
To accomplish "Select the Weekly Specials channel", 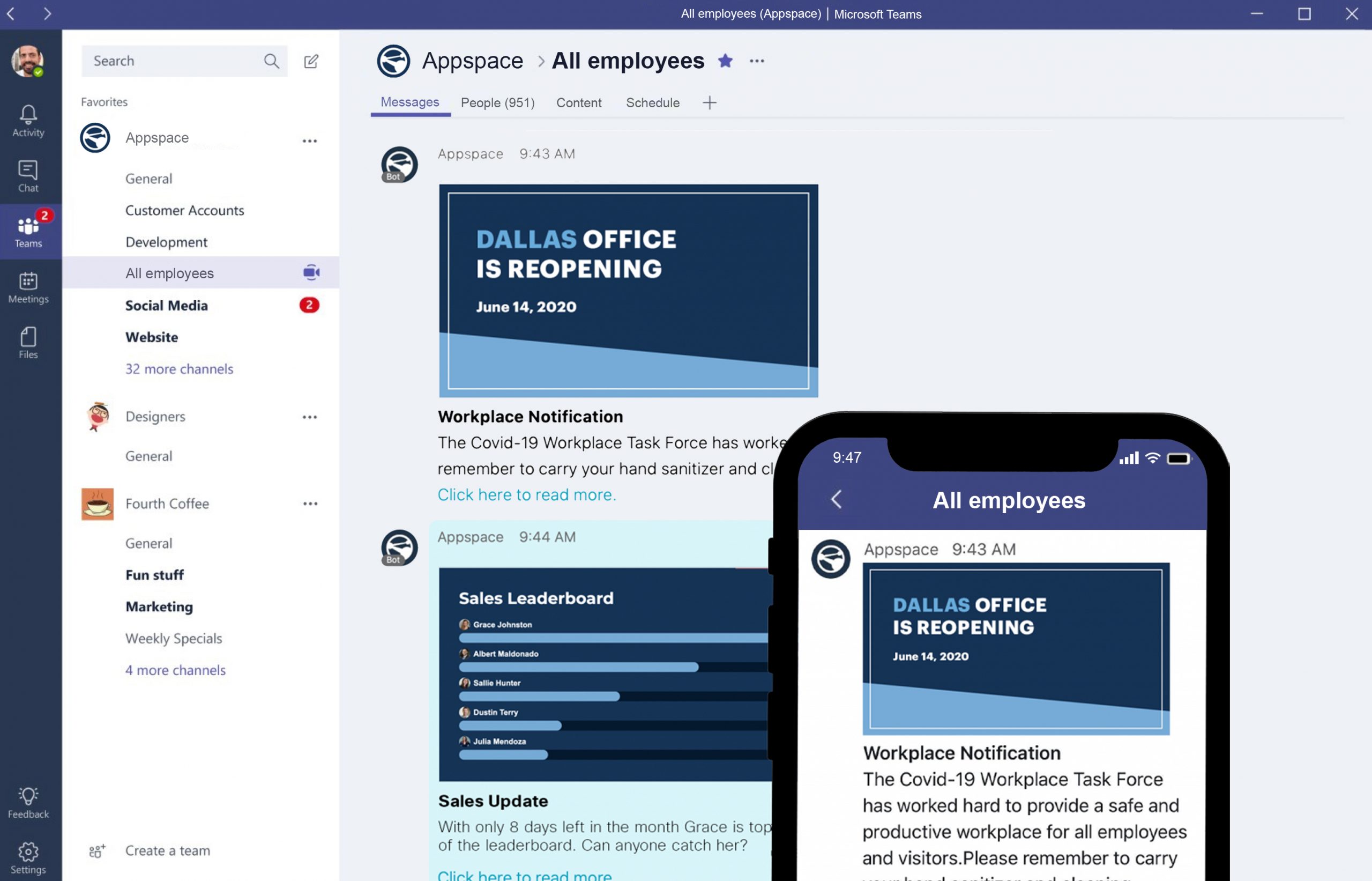I will 173,638.
